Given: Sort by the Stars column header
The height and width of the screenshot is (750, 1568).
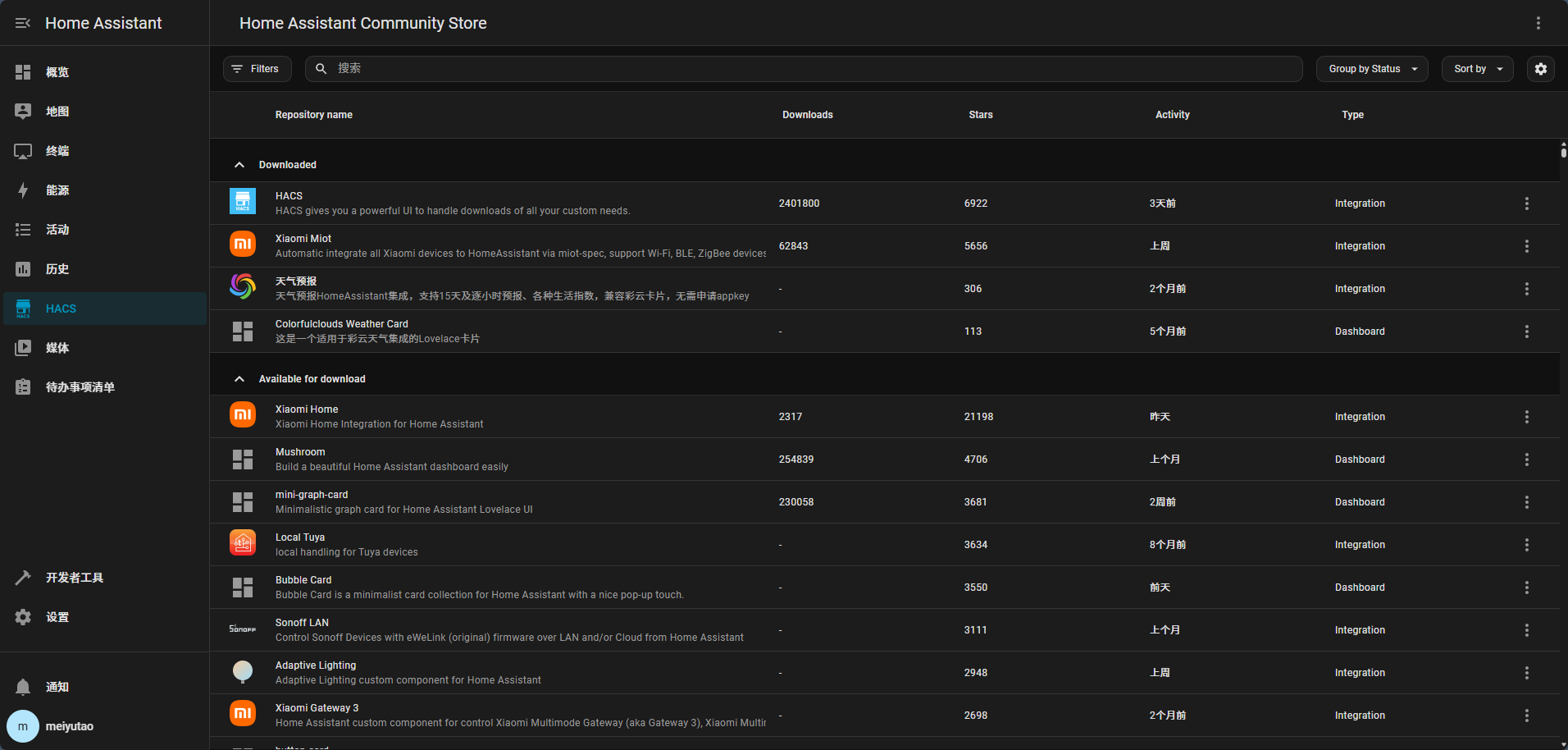Looking at the screenshot, I should [x=980, y=115].
